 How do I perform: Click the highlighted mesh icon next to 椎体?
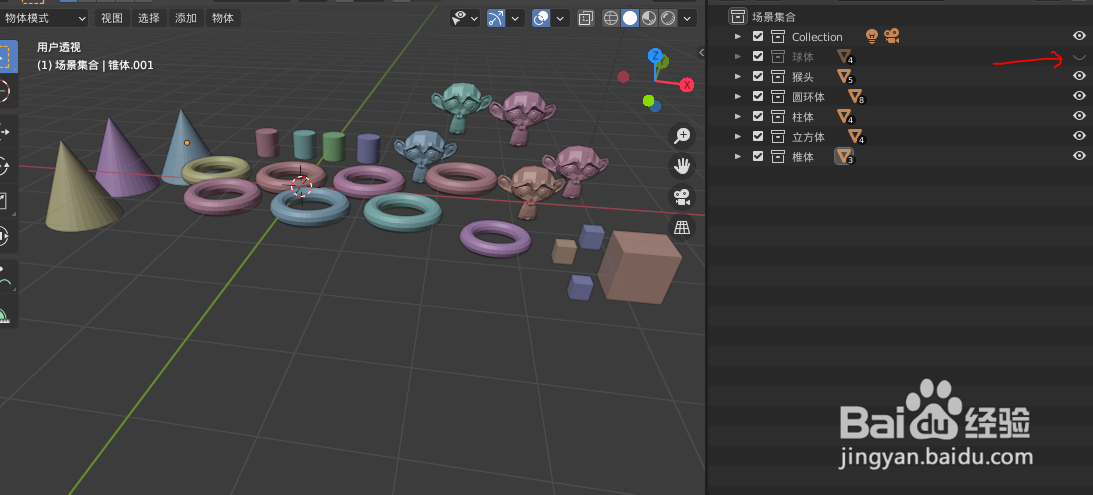[x=845, y=156]
